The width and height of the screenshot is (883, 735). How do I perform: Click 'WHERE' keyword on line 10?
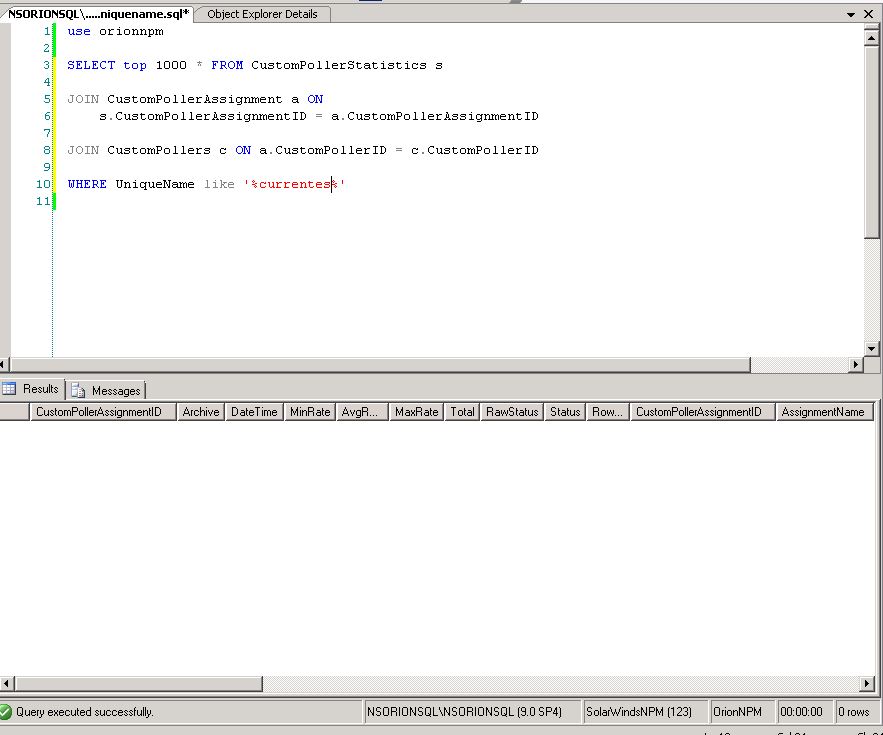(x=87, y=184)
